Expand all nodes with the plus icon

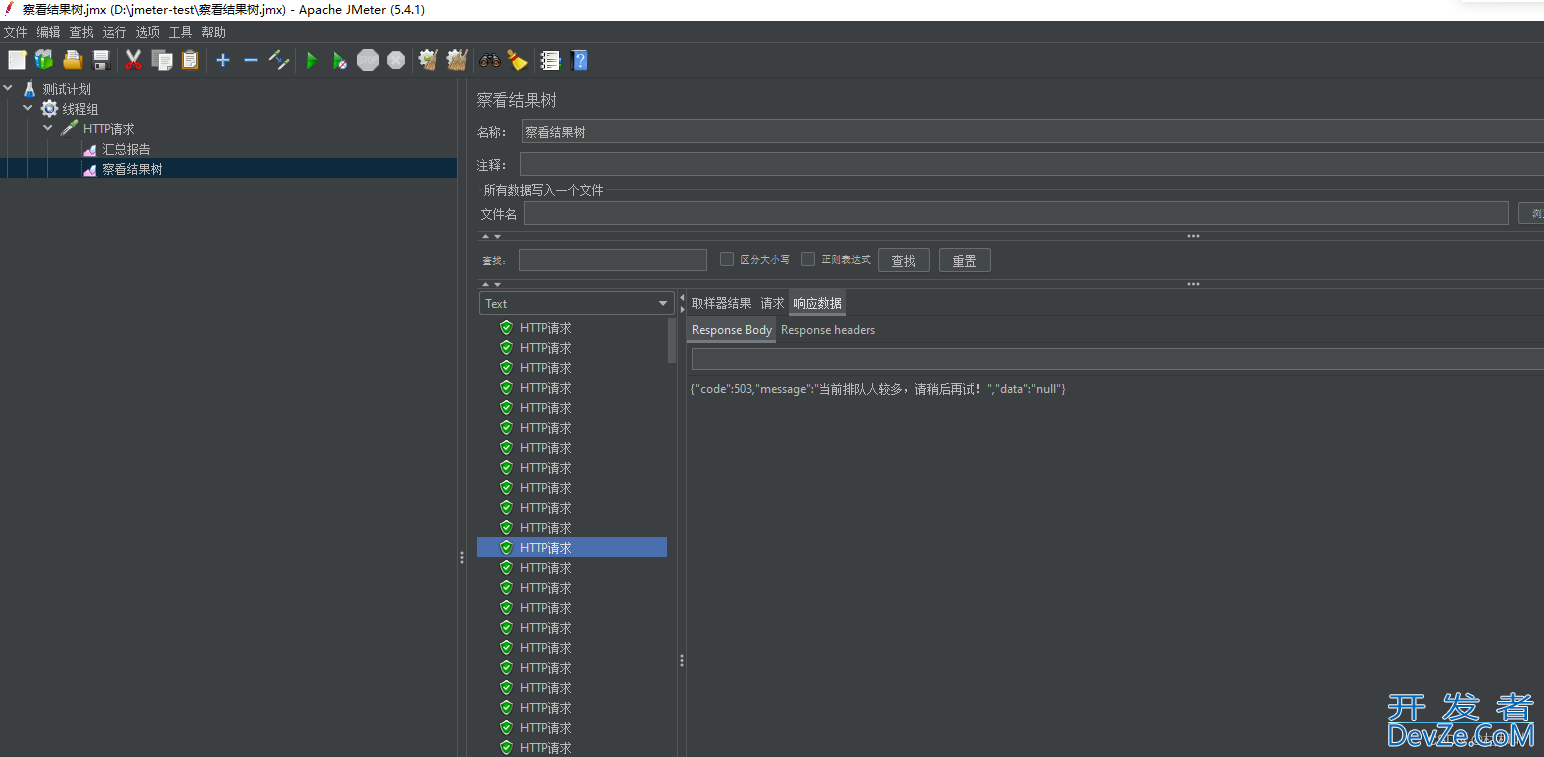tap(223, 60)
